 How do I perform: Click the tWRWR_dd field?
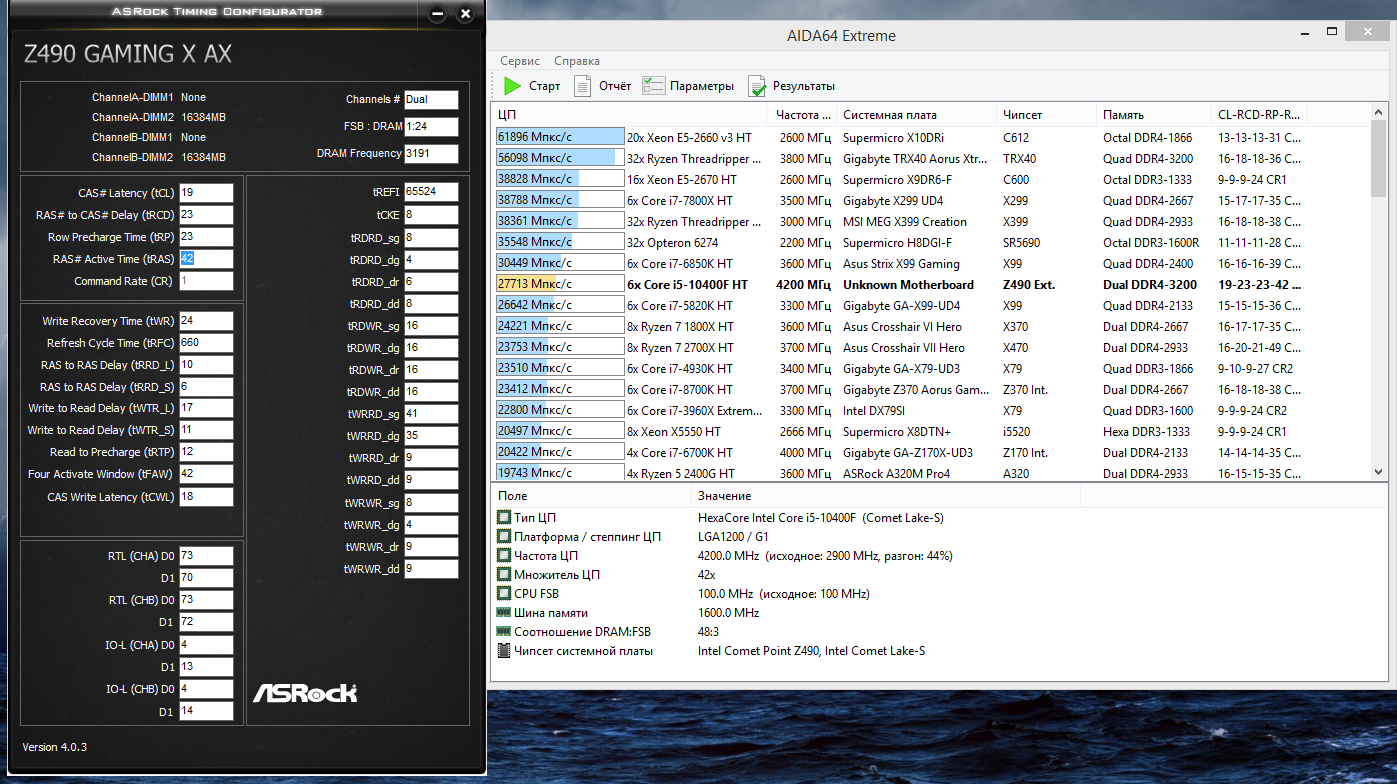click(x=431, y=569)
